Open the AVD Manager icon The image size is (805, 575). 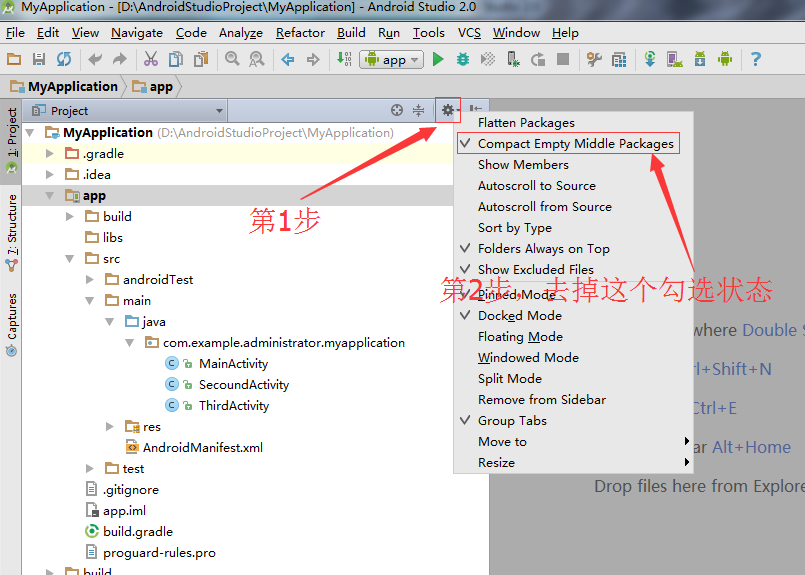[x=675, y=60]
